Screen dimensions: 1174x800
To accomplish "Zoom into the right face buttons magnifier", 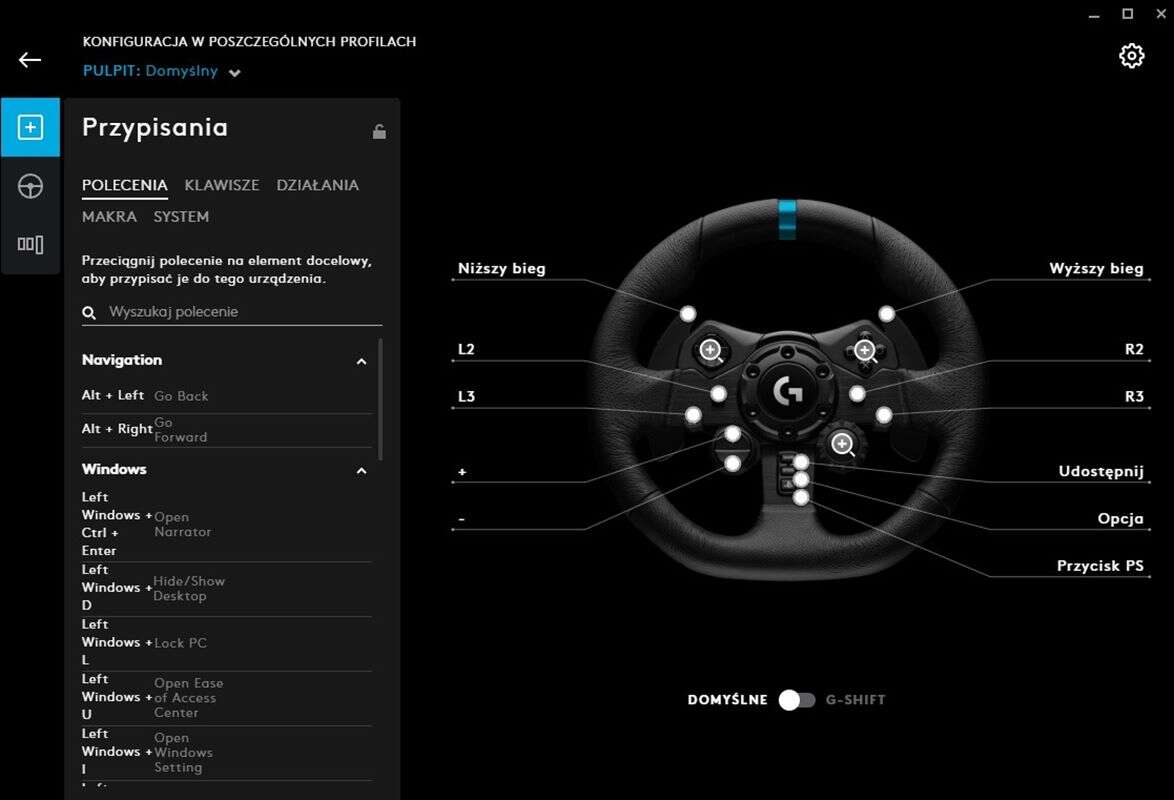I will point(865,350).
